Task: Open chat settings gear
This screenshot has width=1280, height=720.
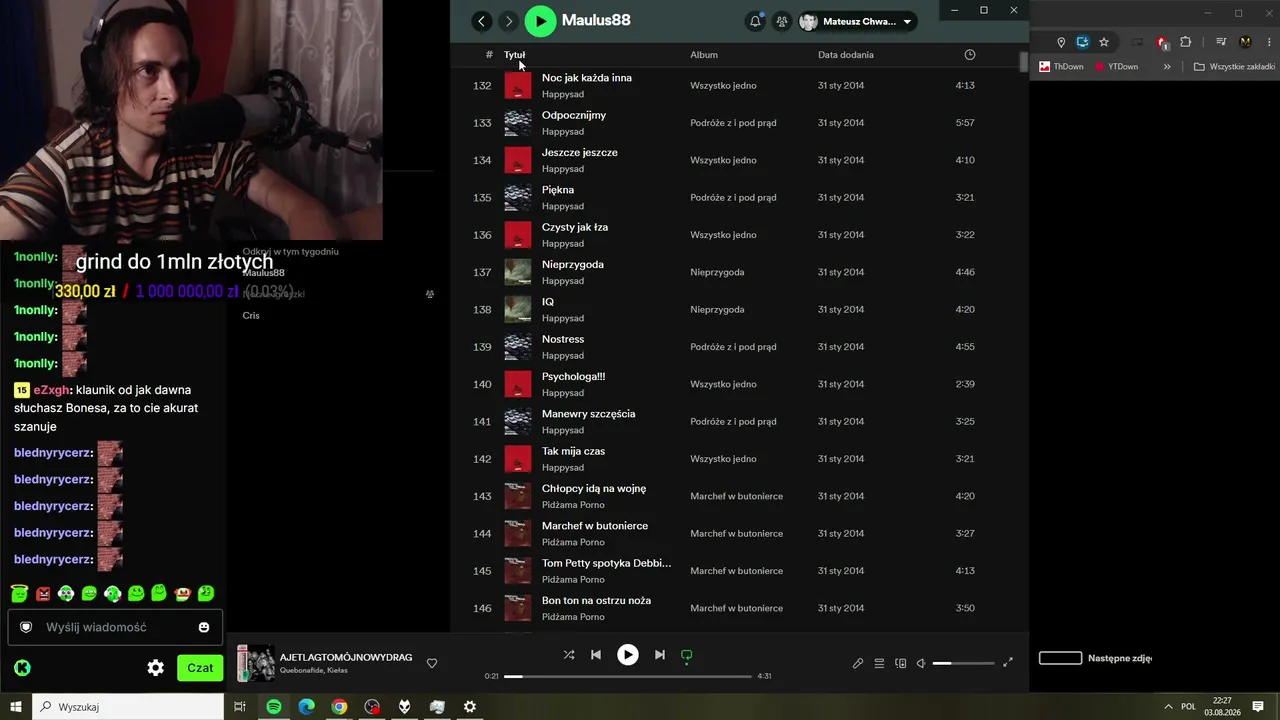Action: click(x=156, y=668)
